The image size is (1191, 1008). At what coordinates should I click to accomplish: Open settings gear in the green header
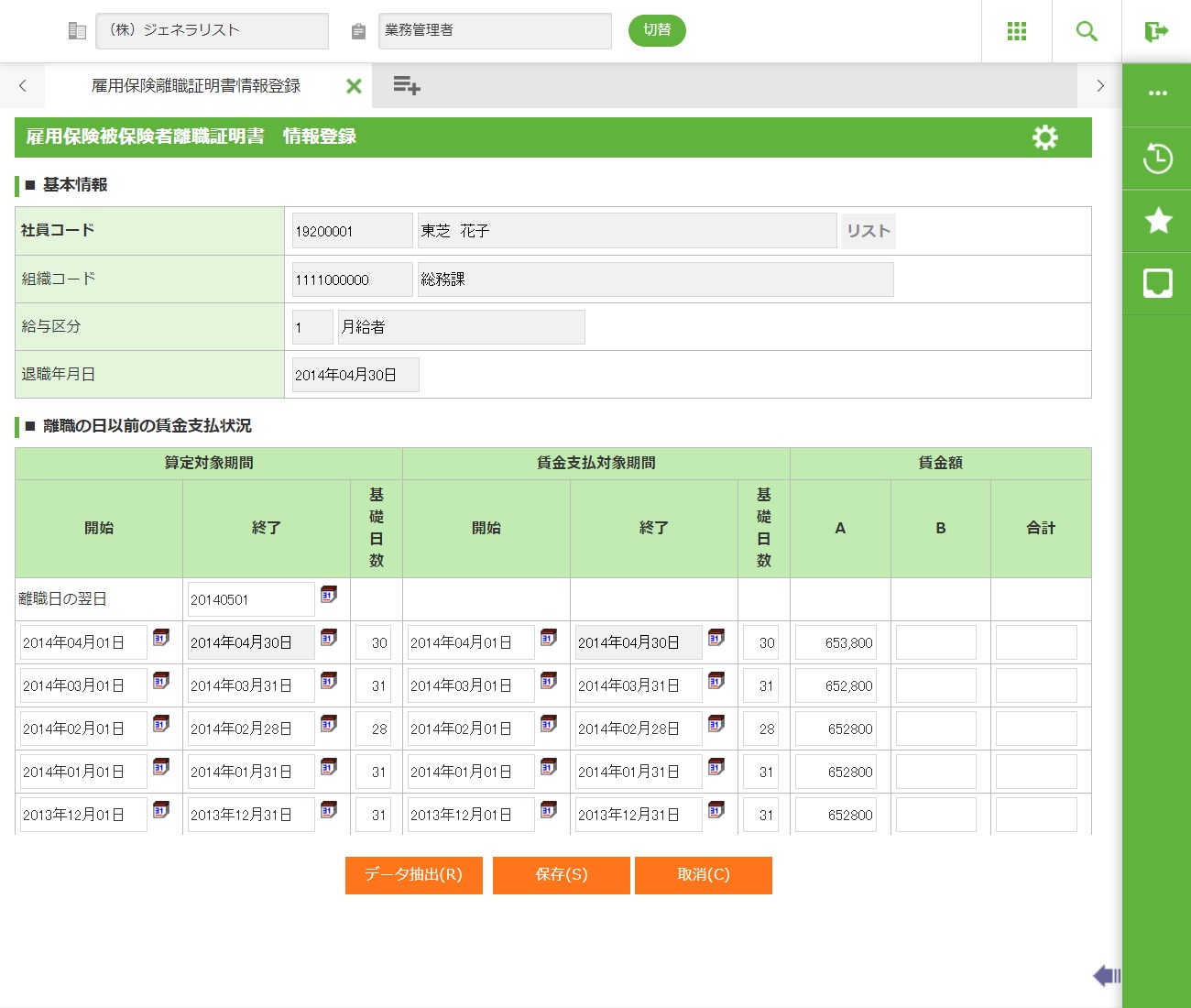pyautogui.click(x=1044, y=137)
